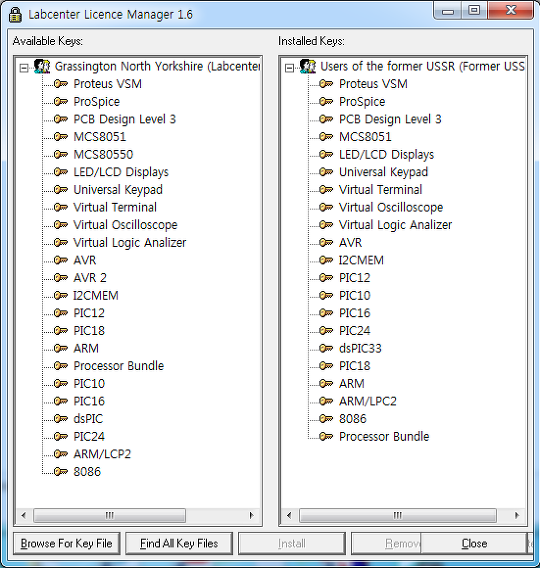
Task: Select Virtual Terminal in Available Keys
Action: (x=115, y=207)
